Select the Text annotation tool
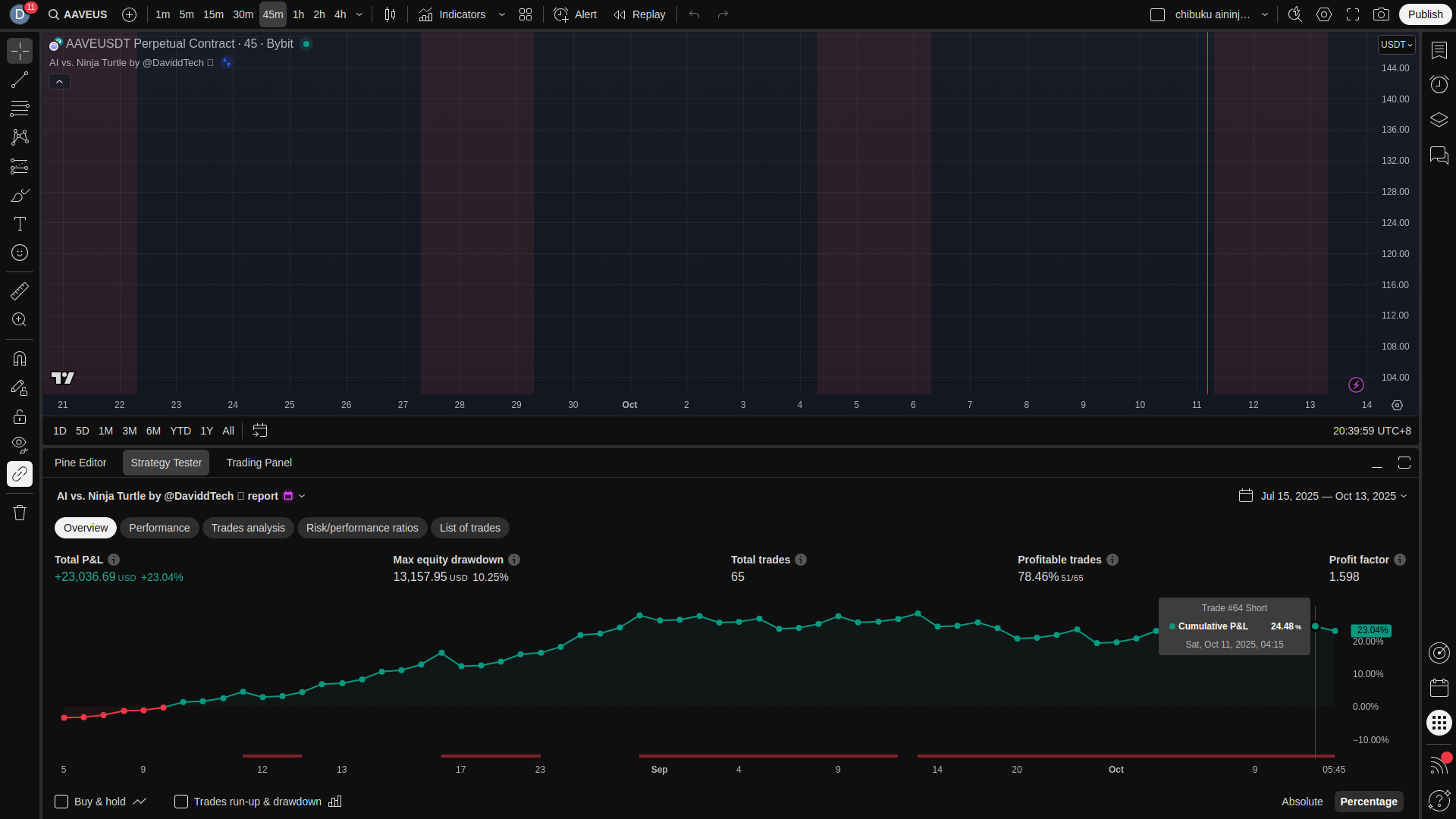This screenshot has height=819, width=1456. point(20,224)
